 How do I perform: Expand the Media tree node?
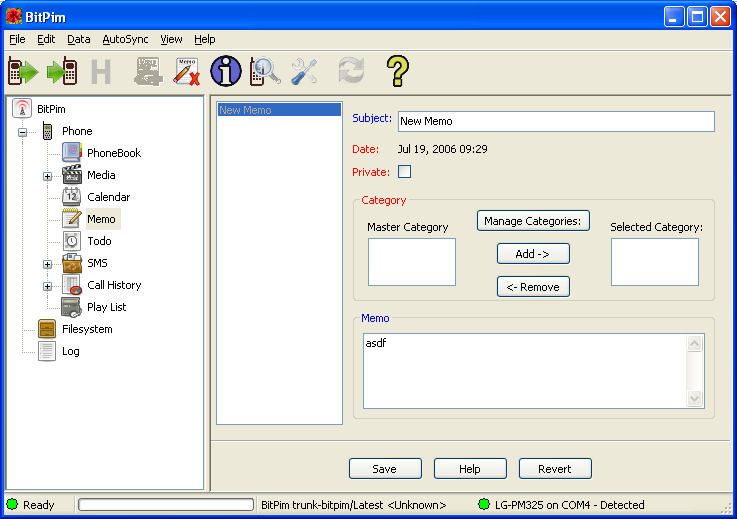[x=47, y=176]
